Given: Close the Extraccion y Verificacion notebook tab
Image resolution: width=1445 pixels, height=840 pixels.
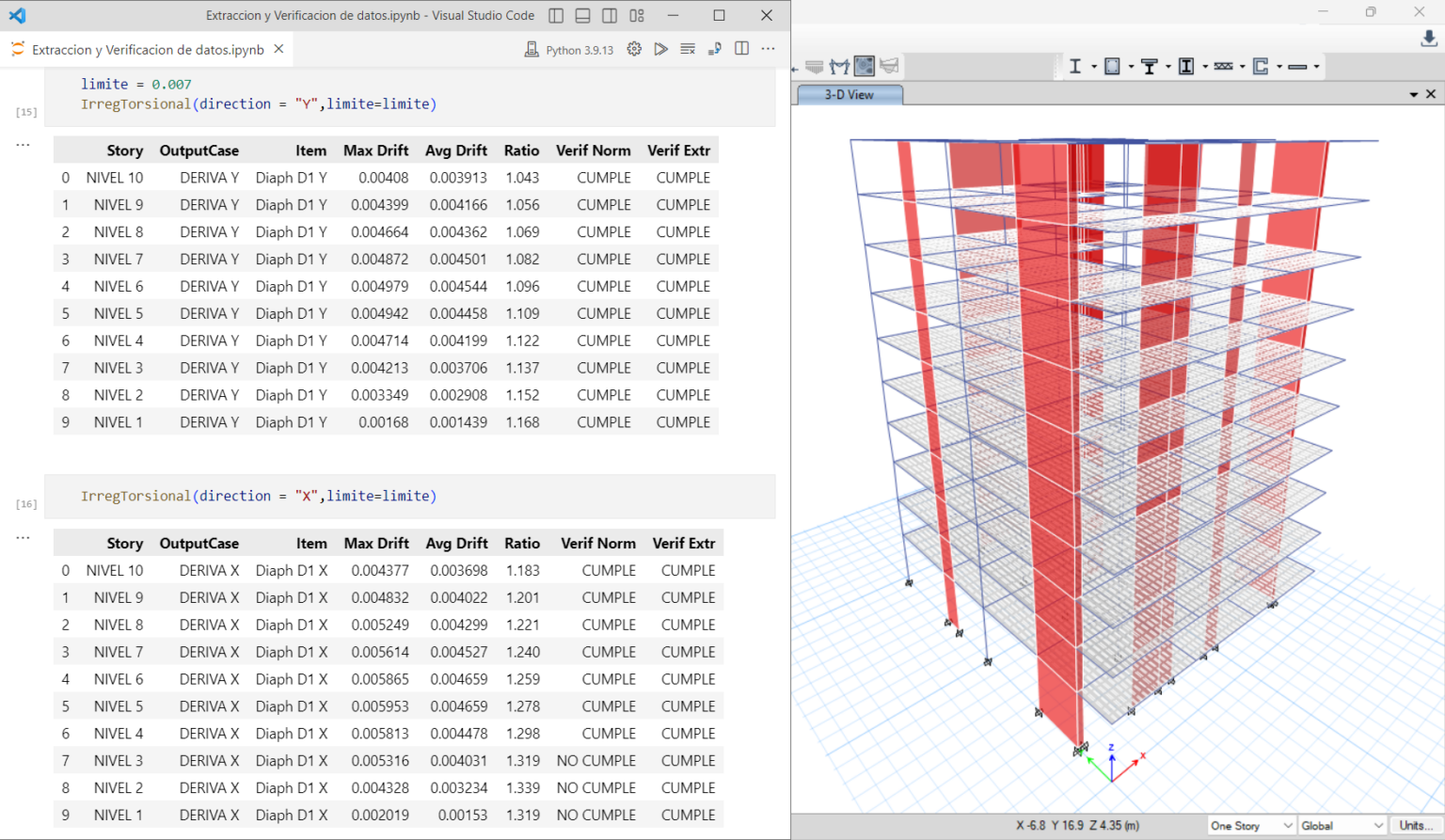Looking at the screenshot, I should (x=278, y=49).
